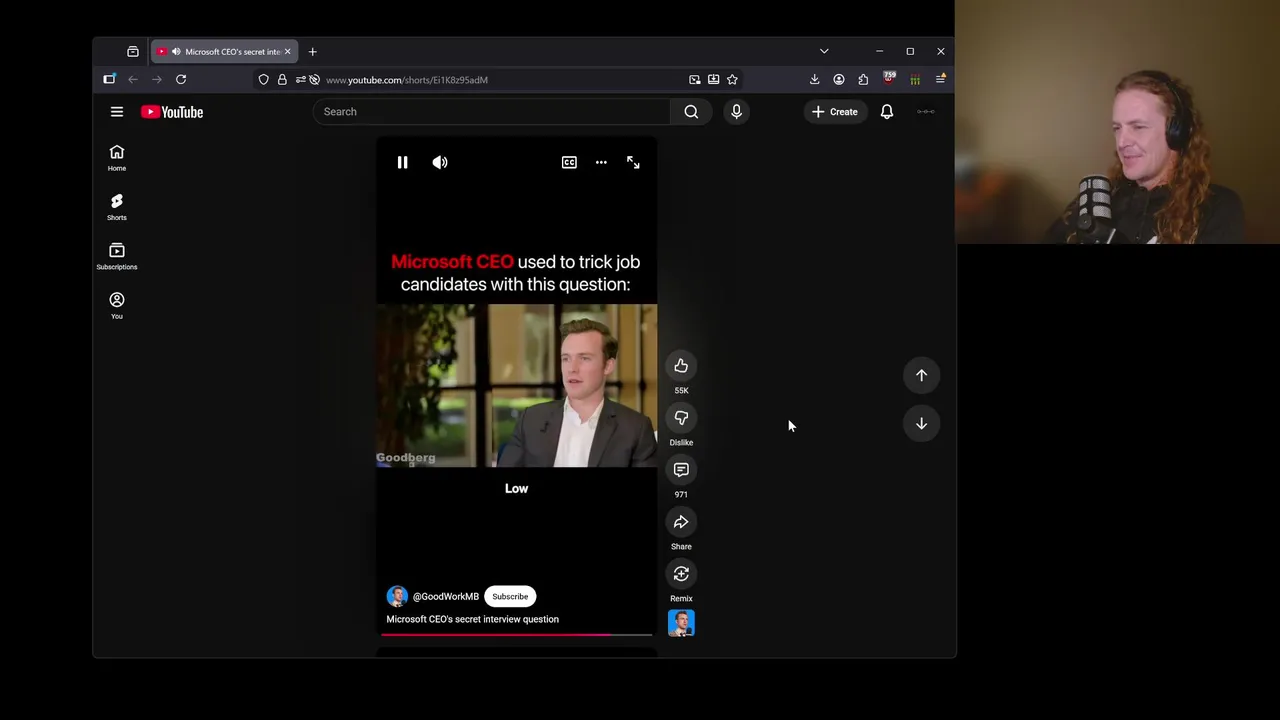Seek using the red video progress bar
The height and width of the screenshot is (720, 1280).
[x=516, y=634]
